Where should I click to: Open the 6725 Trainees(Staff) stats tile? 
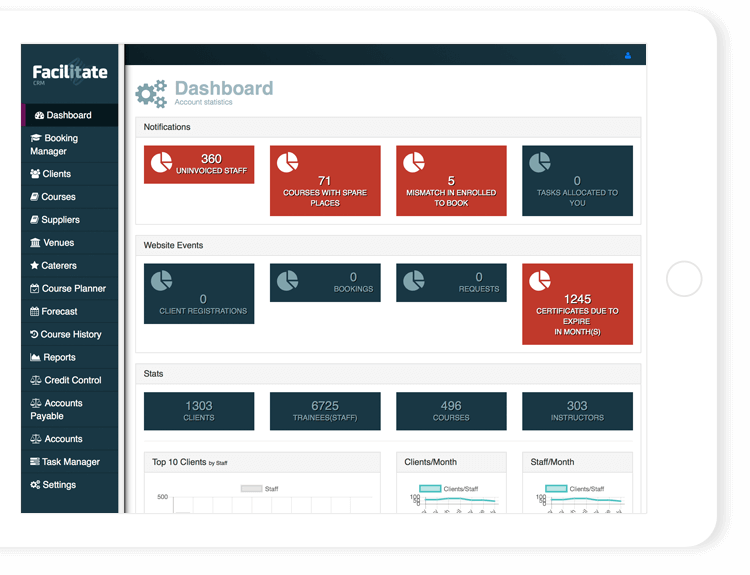[325, 411]
